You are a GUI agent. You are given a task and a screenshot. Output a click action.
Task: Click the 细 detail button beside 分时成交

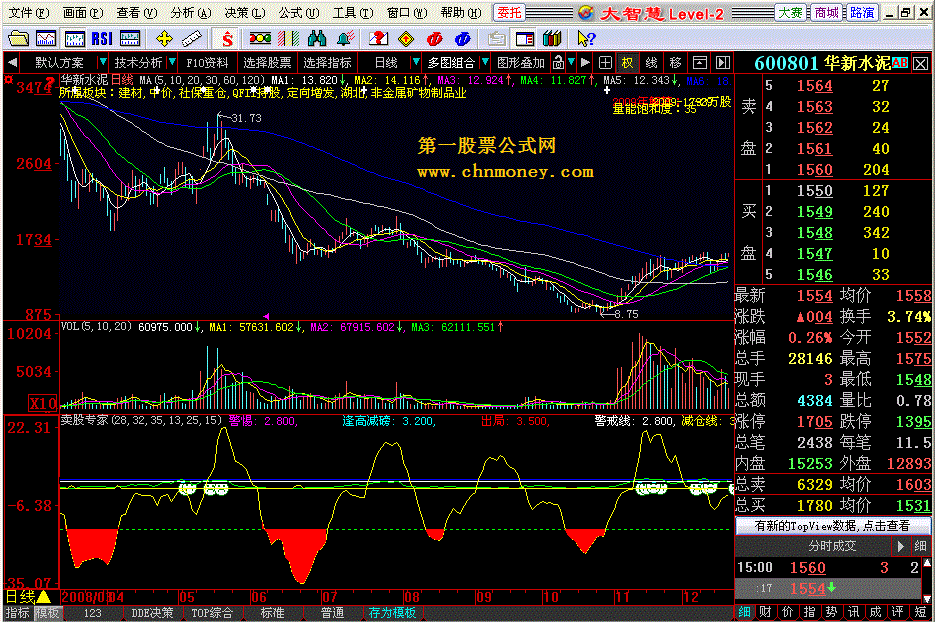(x=920, y=546)
